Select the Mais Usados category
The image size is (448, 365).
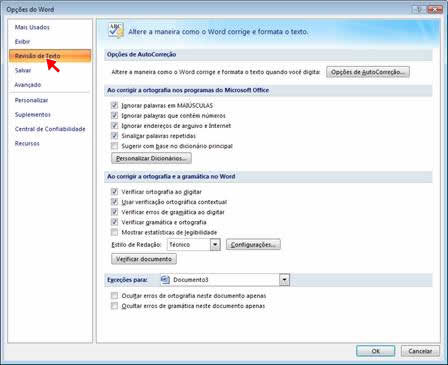pos(32,27)
